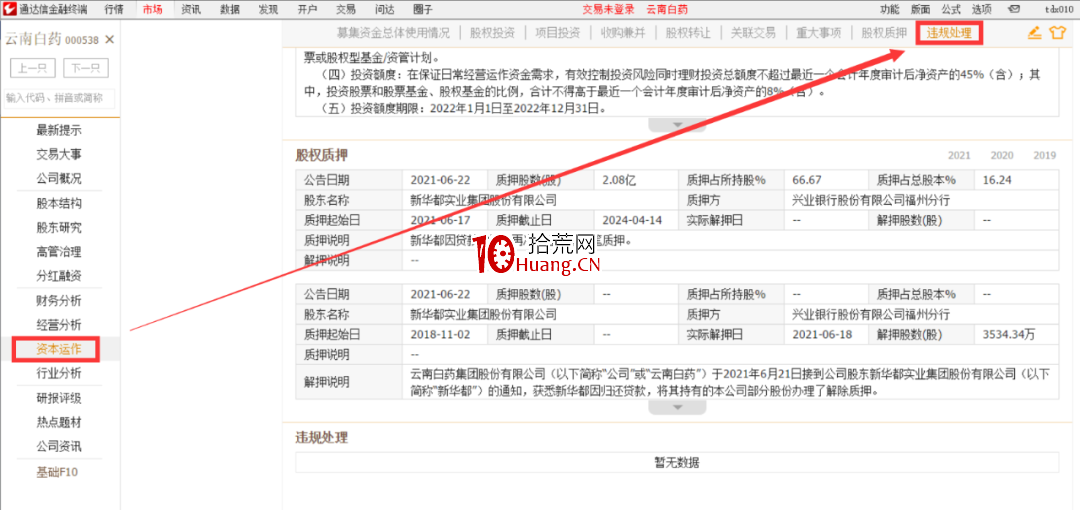Select 资本运作 in the sidebar
The width and height of the screenshot is (1080, 510).
point(59,349)
